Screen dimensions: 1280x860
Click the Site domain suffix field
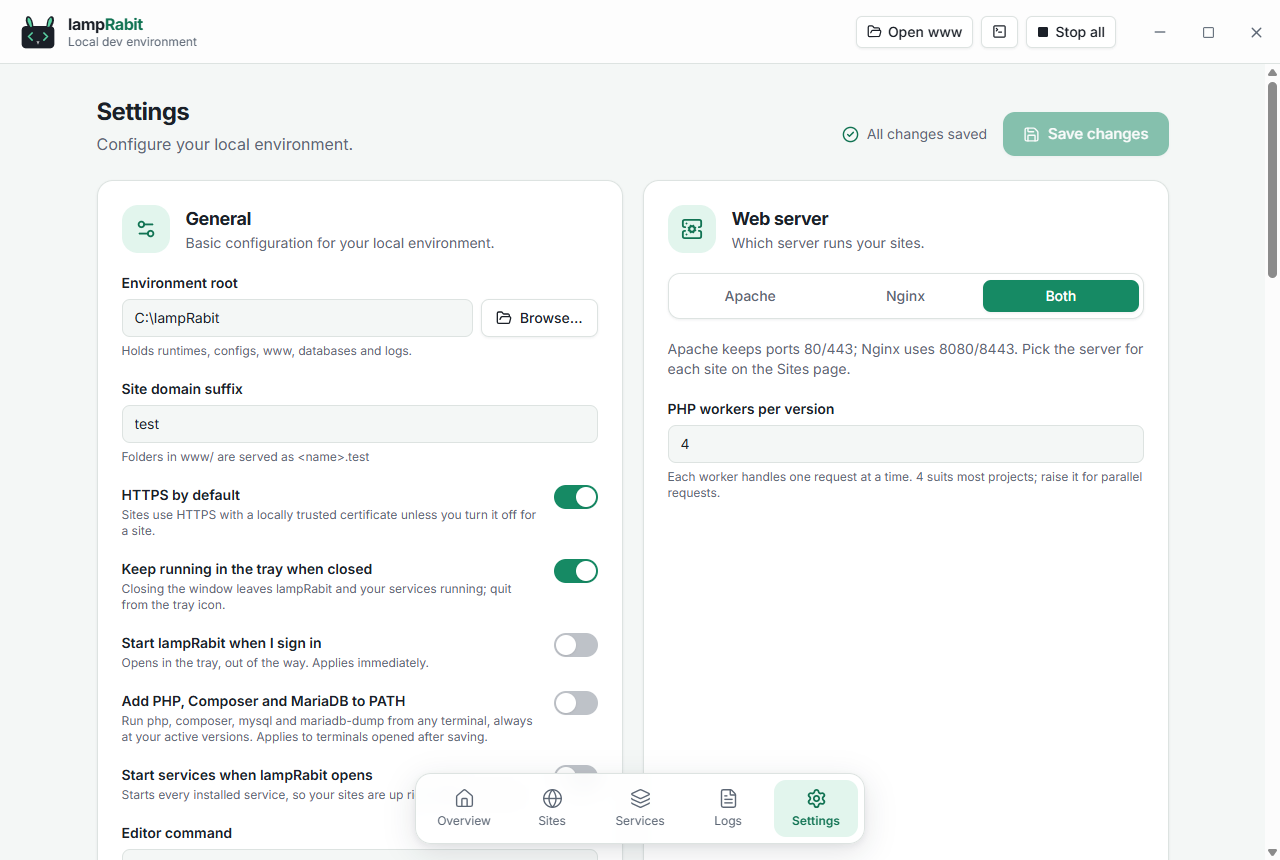(360, 424)
